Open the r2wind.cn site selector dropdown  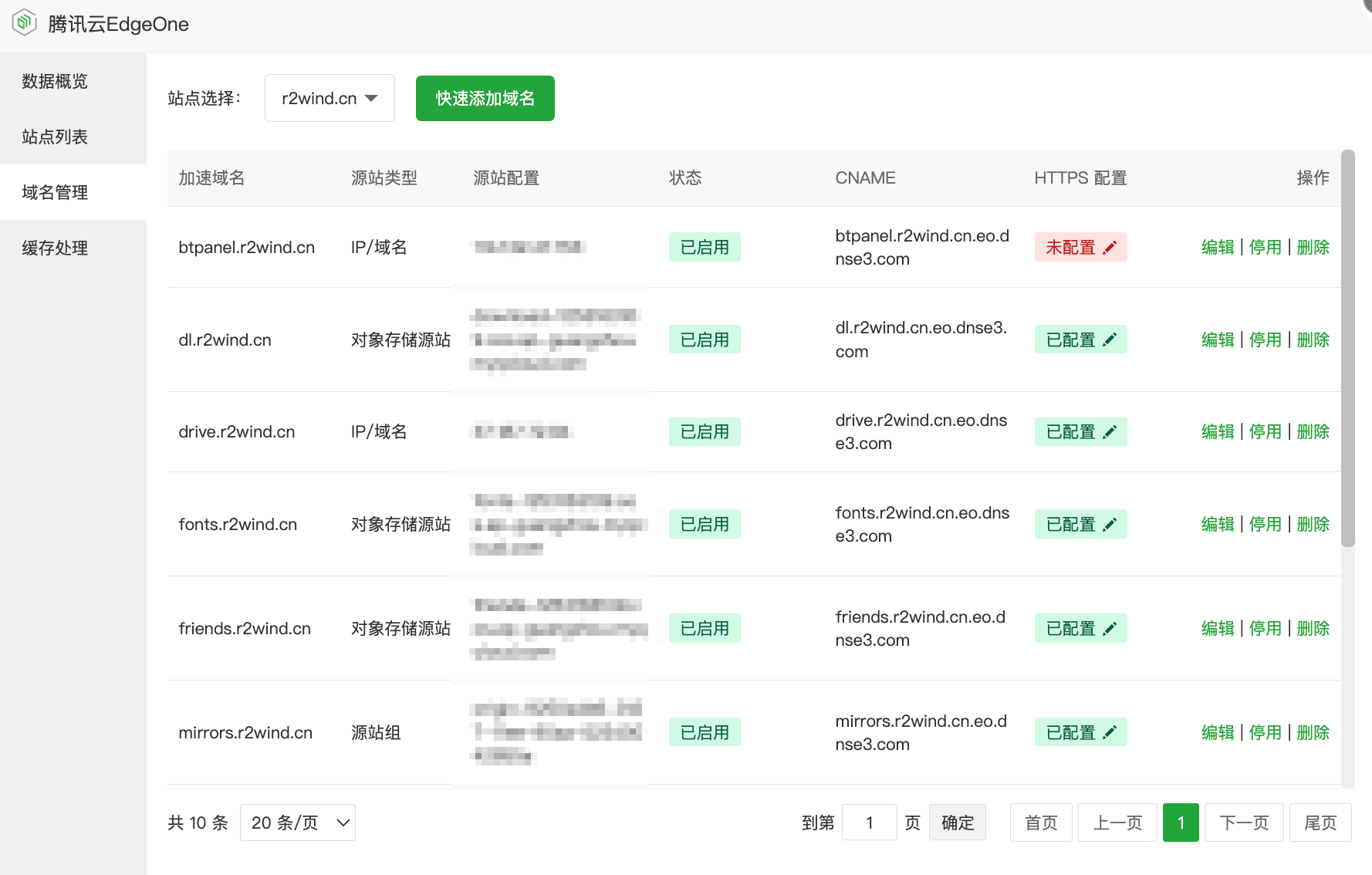click(x=329, y=98)
